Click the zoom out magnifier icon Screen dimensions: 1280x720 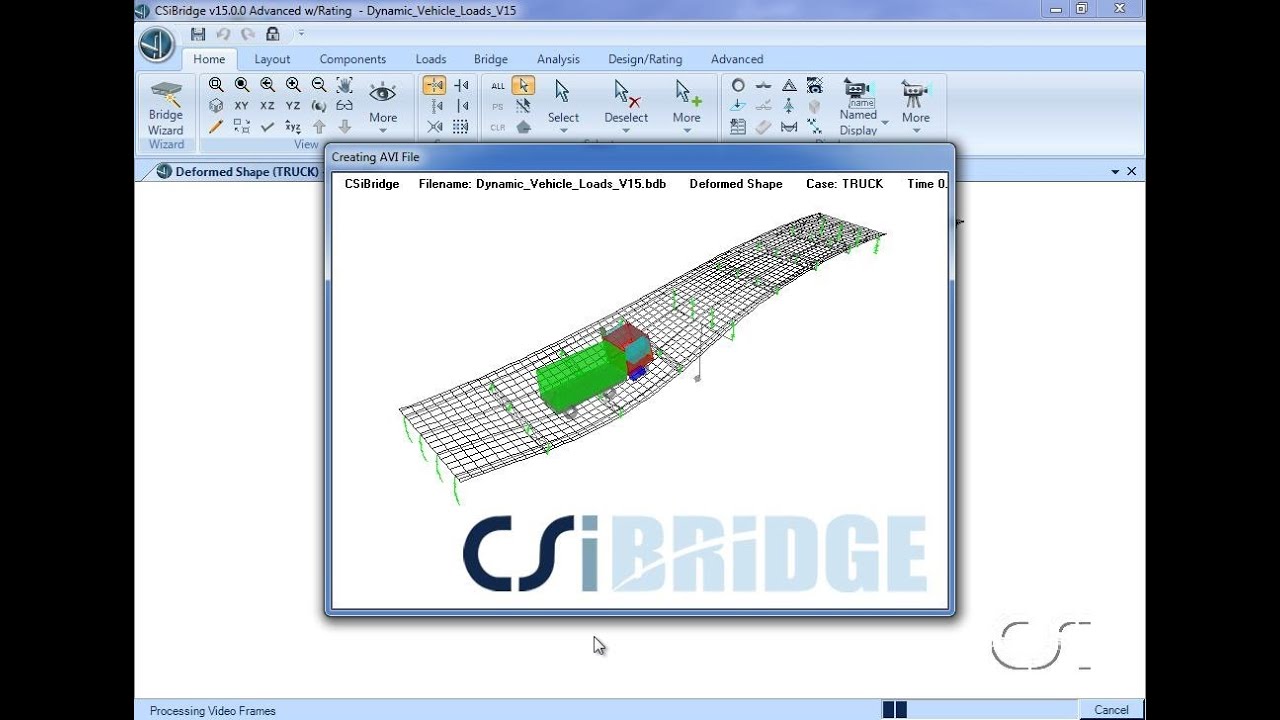(319, 85)
